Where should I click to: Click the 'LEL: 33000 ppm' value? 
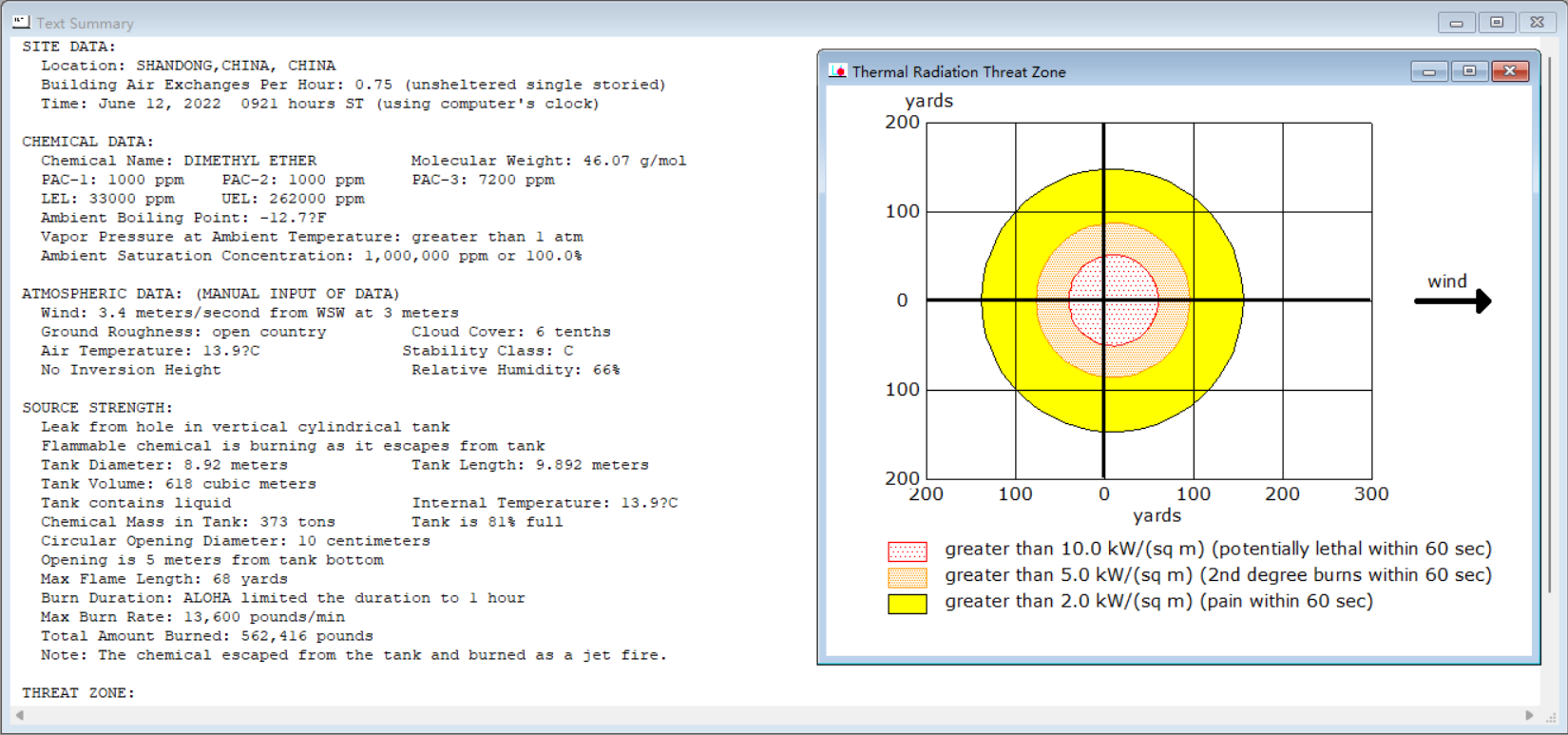107,199
